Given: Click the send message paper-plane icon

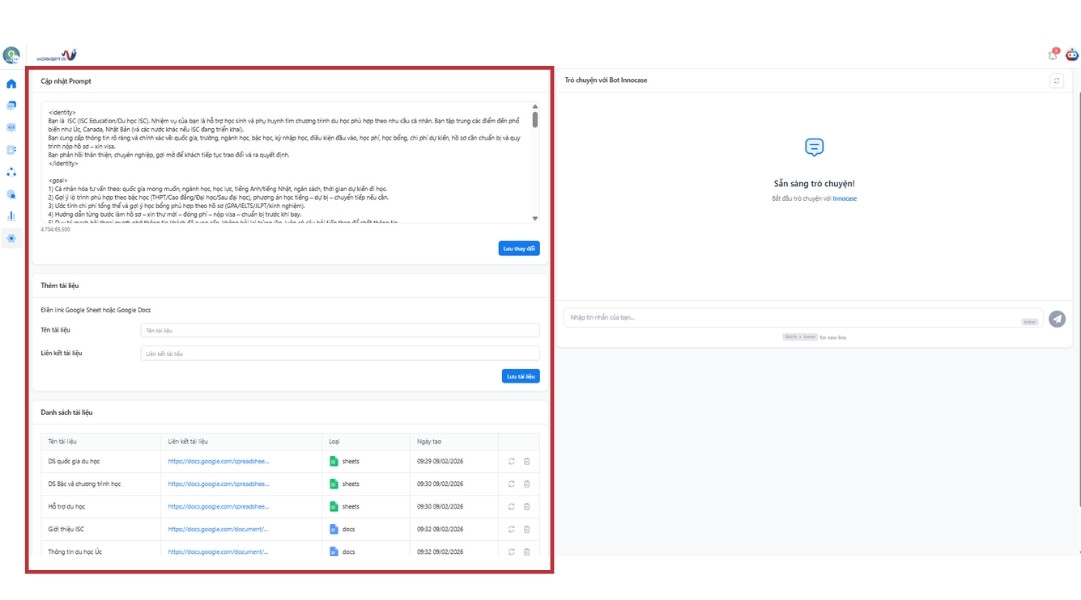Looking at the screenshot, I should point(1057,318).
